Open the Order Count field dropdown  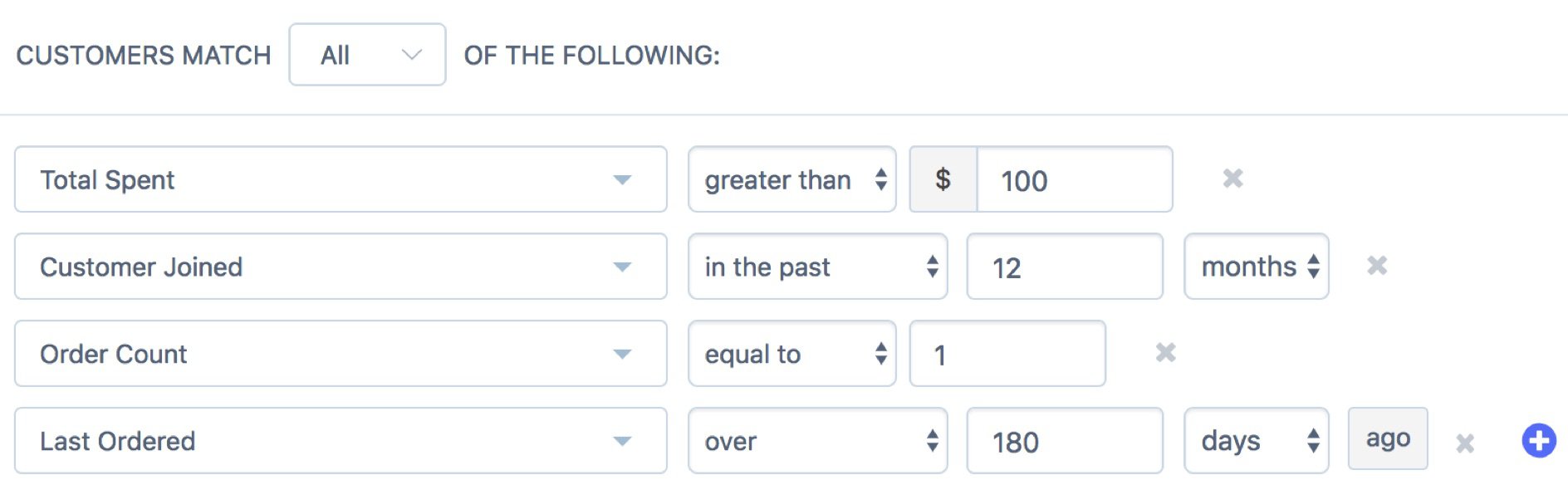tap(341, 354)
